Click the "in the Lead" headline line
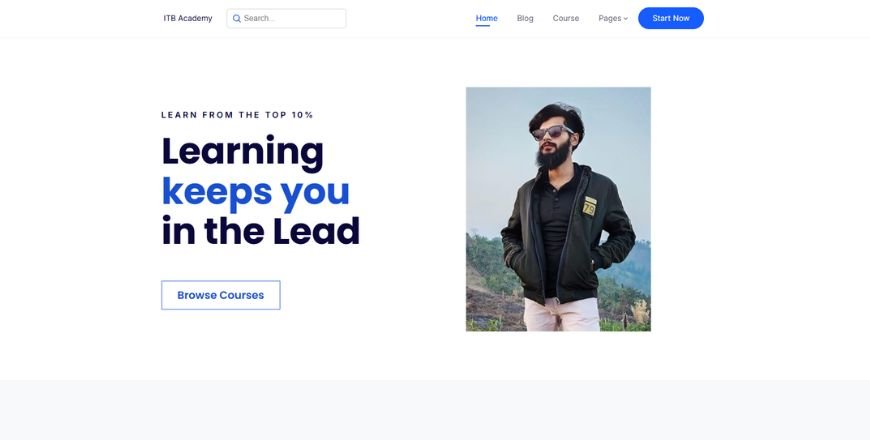The width and height of the screenshot is (870, 440). 261,231
